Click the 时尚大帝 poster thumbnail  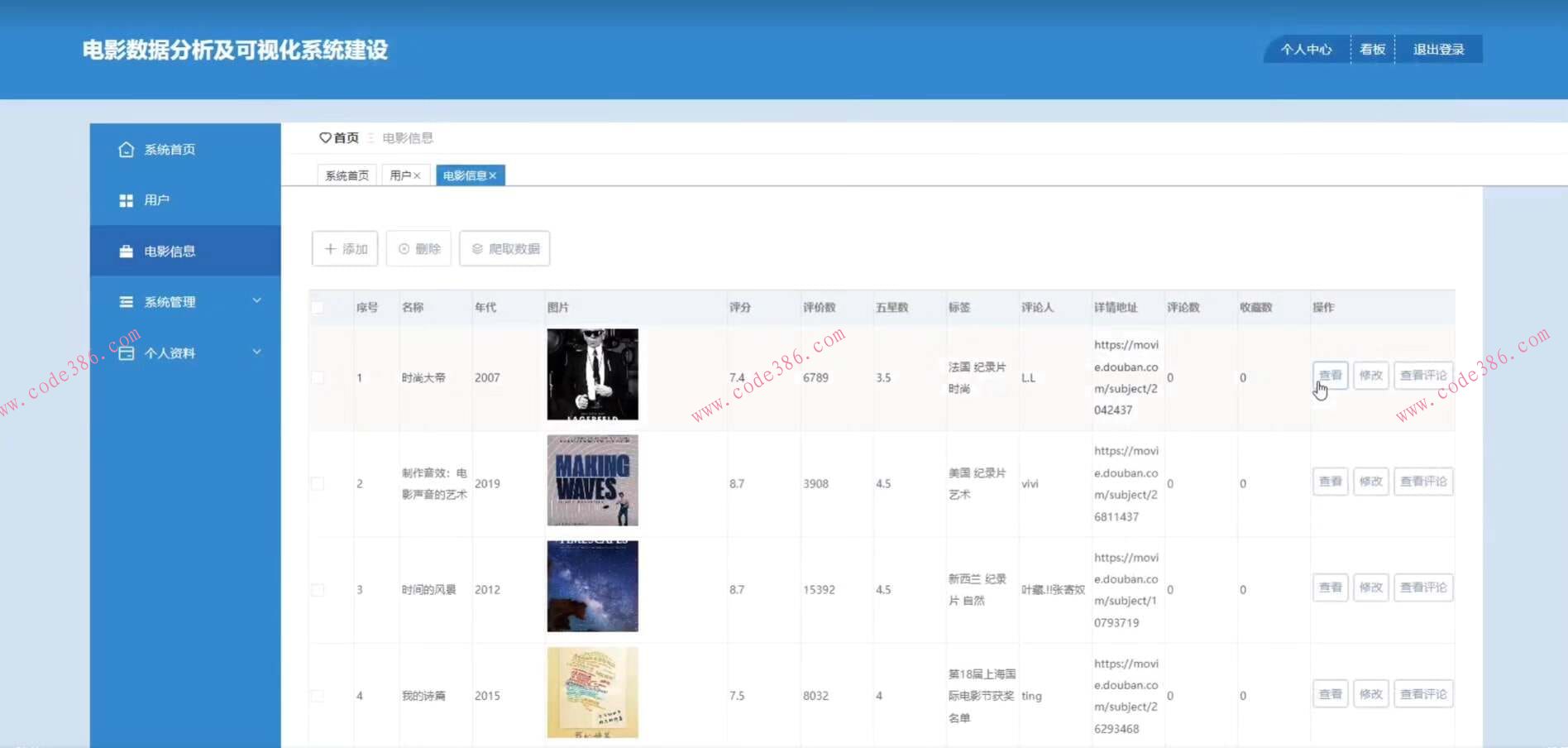pos(591,374)
